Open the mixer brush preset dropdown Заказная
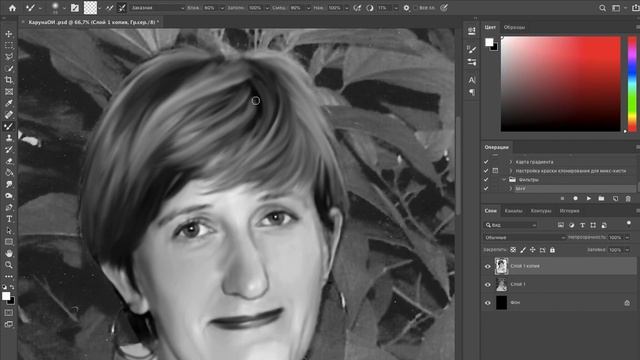The width and height of the screenshot is (640, 360). (157, 8)
